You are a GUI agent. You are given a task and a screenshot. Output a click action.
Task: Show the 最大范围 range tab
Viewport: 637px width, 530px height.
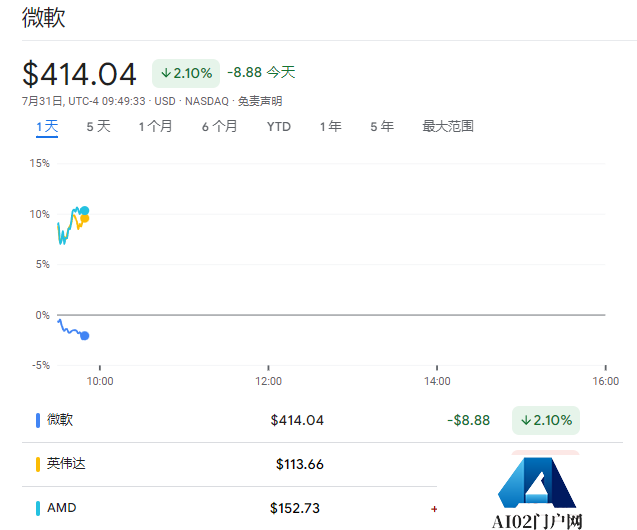click(448, 127)
